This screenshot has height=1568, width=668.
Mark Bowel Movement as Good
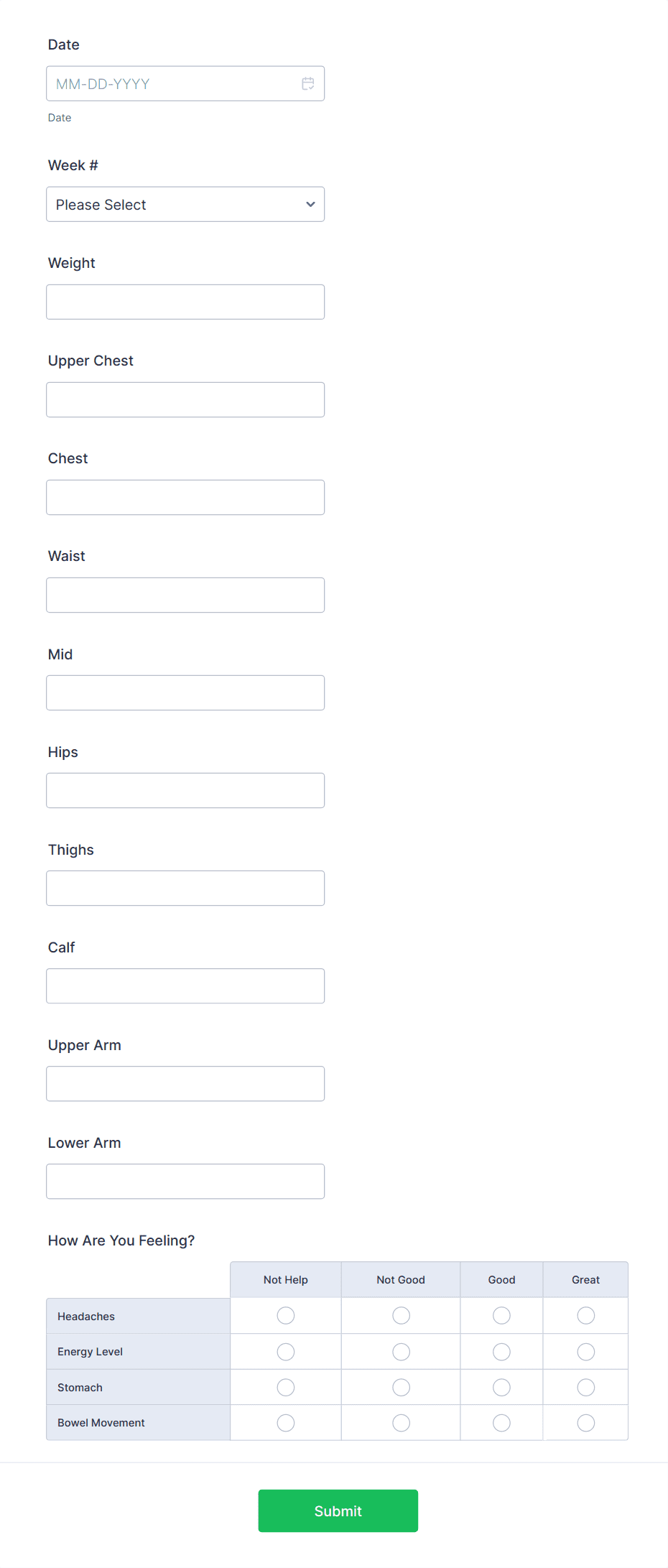(x=501, y=1422)
